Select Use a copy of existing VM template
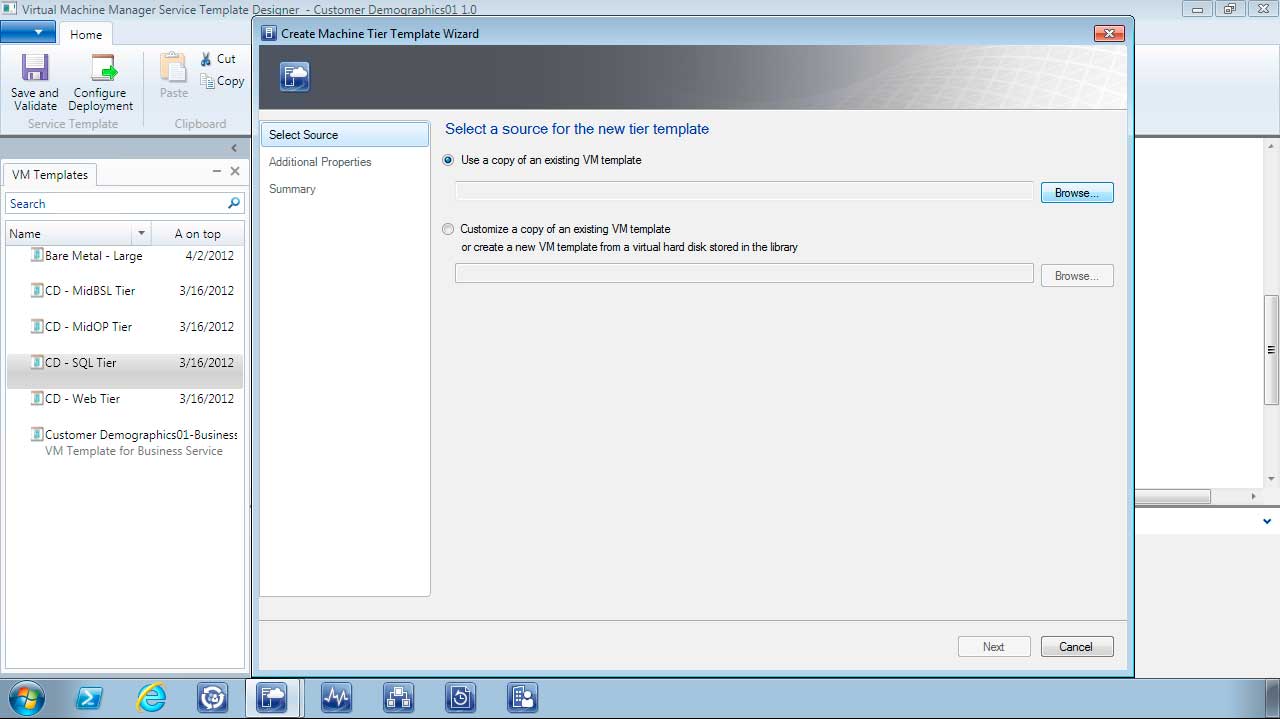Viewport: 1280px width, 719px height. pos(448,160)
